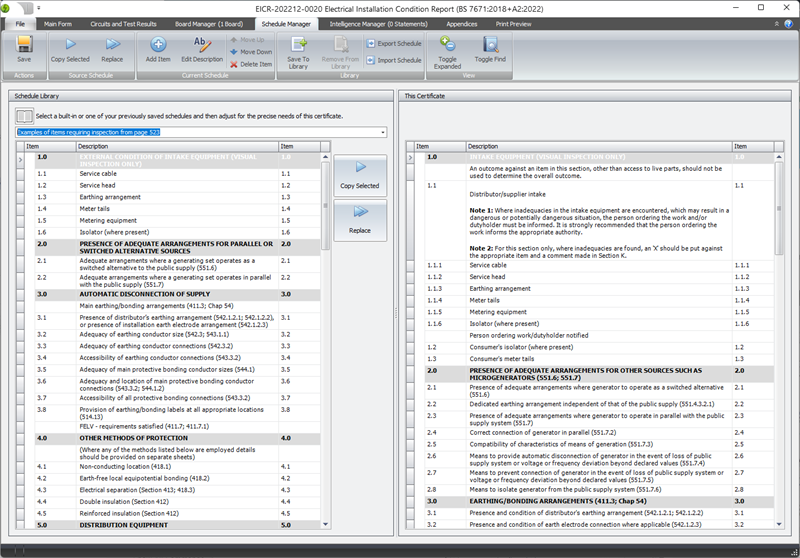Open the Print Preview tab
This screenshot has height=558, width=800.
pyautogui.click(x=513, y=23)
